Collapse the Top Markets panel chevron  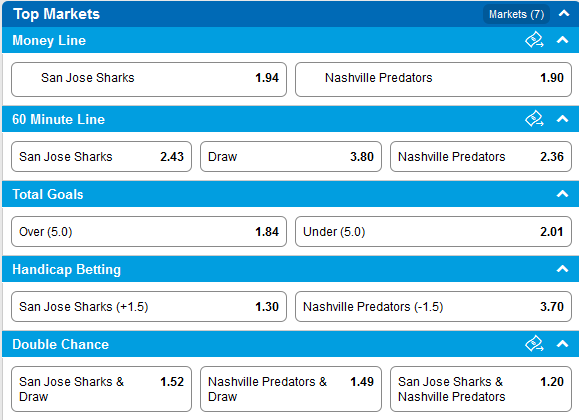(564, 14)
